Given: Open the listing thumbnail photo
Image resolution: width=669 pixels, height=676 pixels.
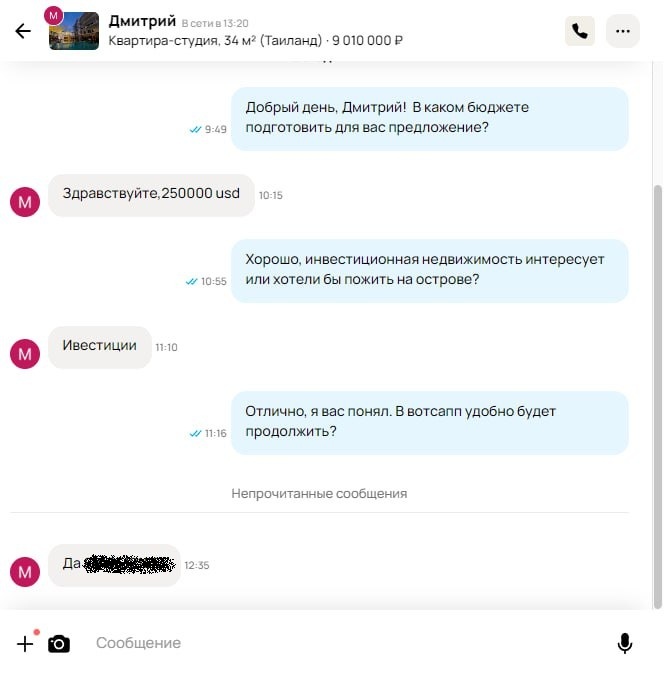Looking at the screenshot, I should pos(74,31).
